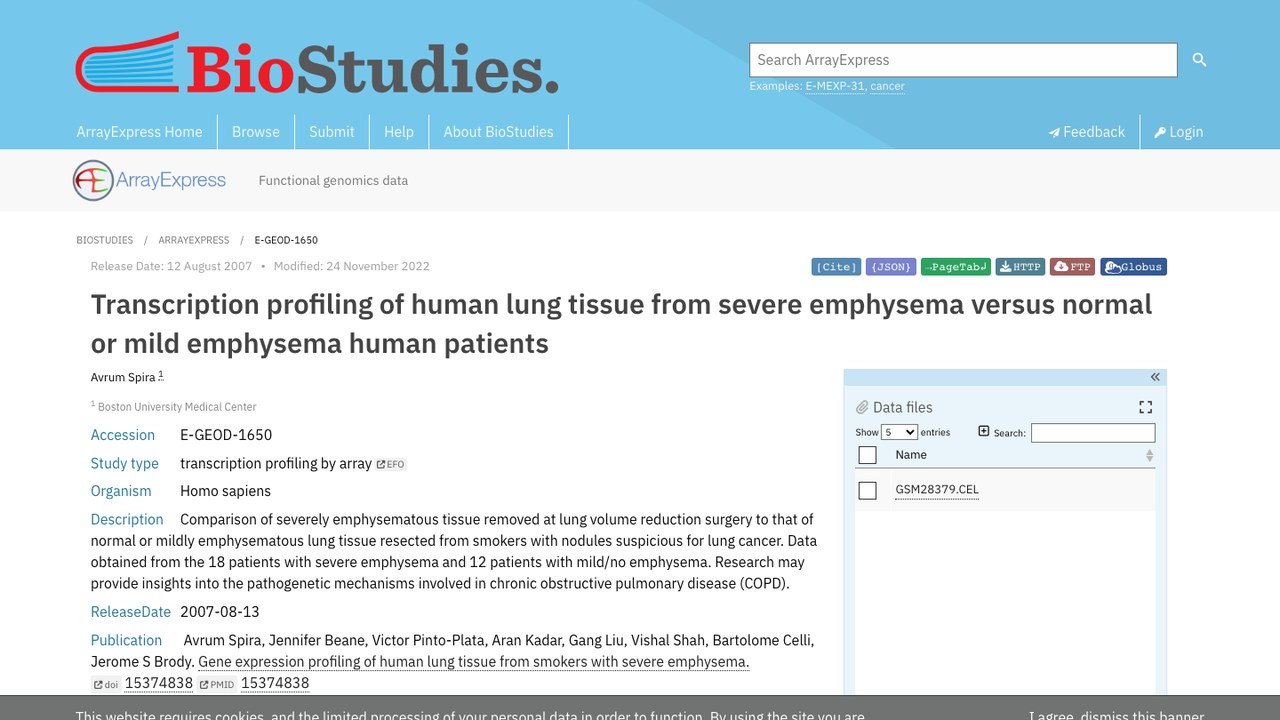Click the Feedback link
This screenshot has height=720, width=1280.
1086,132
